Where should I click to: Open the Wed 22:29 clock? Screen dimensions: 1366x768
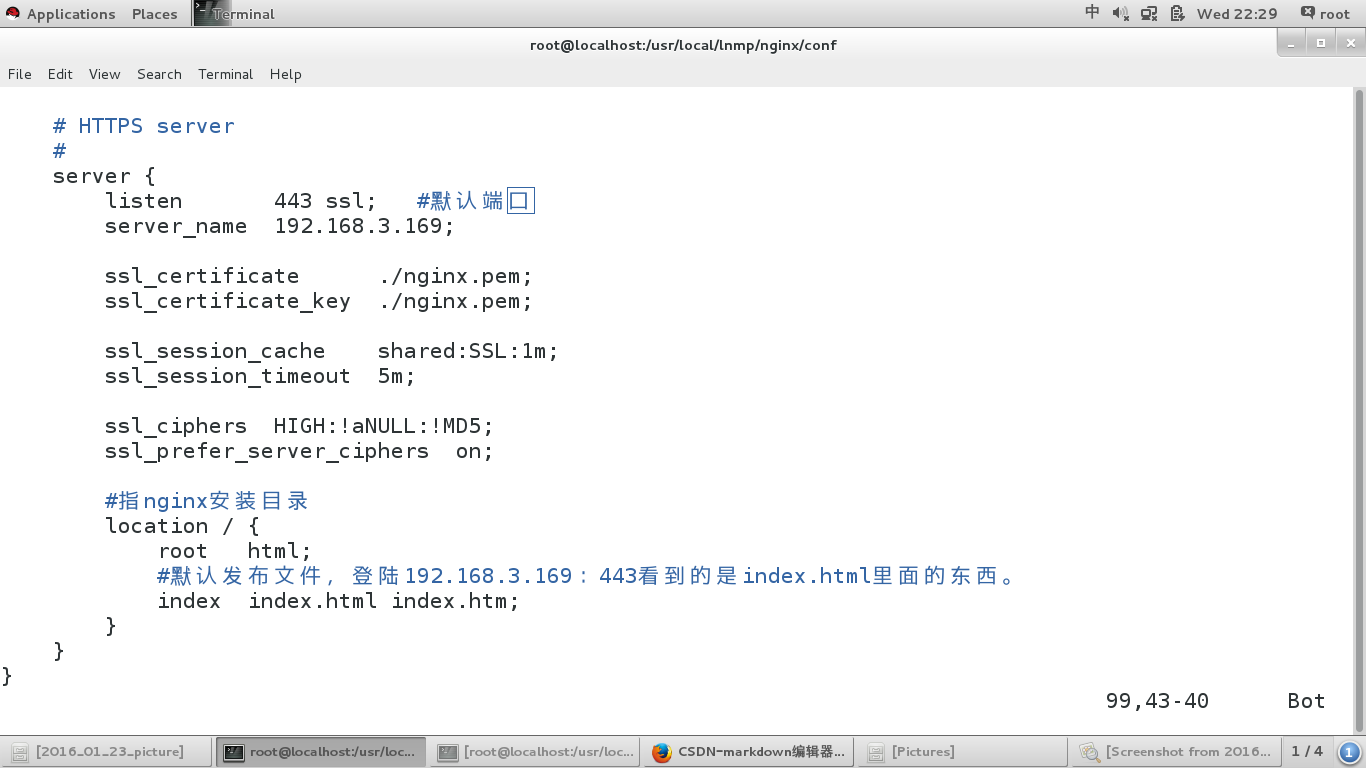[1237, 14]
